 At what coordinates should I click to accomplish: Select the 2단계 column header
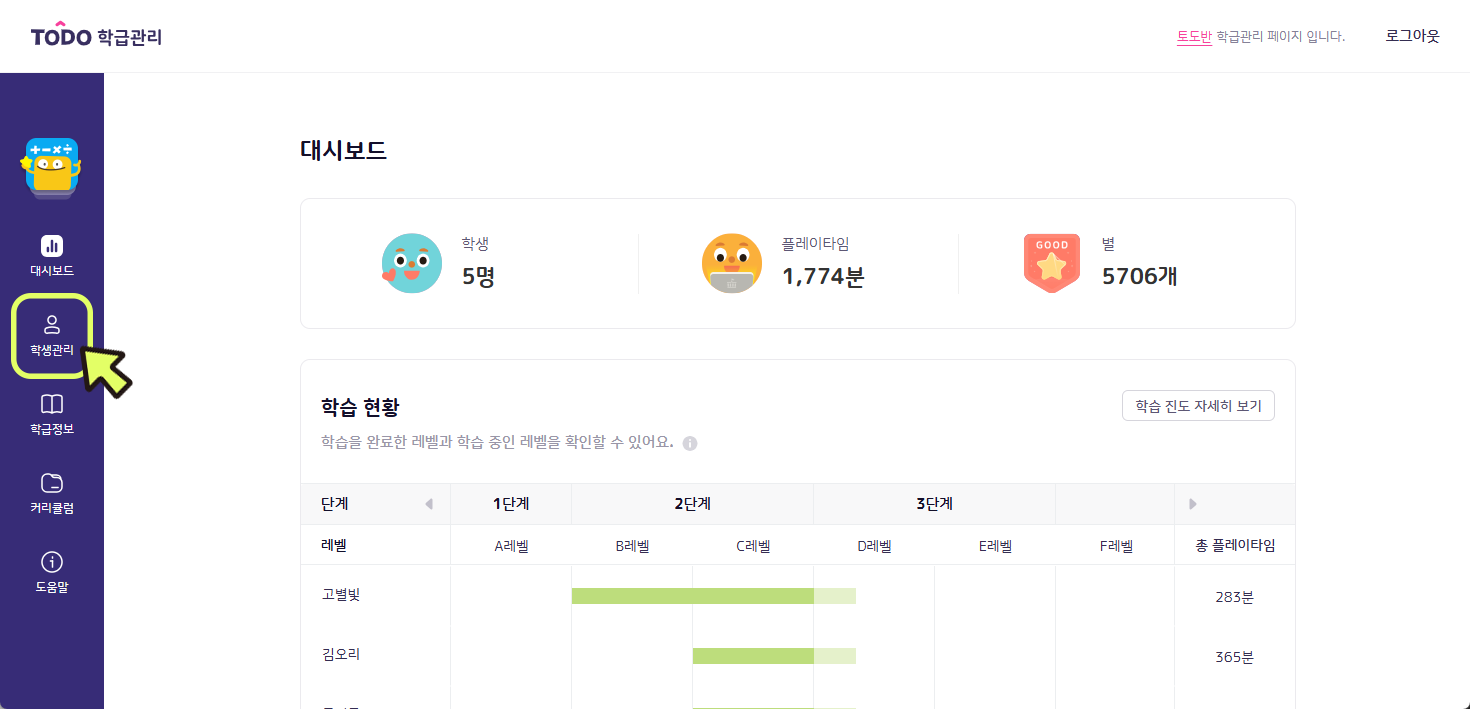tap(692, 504)
